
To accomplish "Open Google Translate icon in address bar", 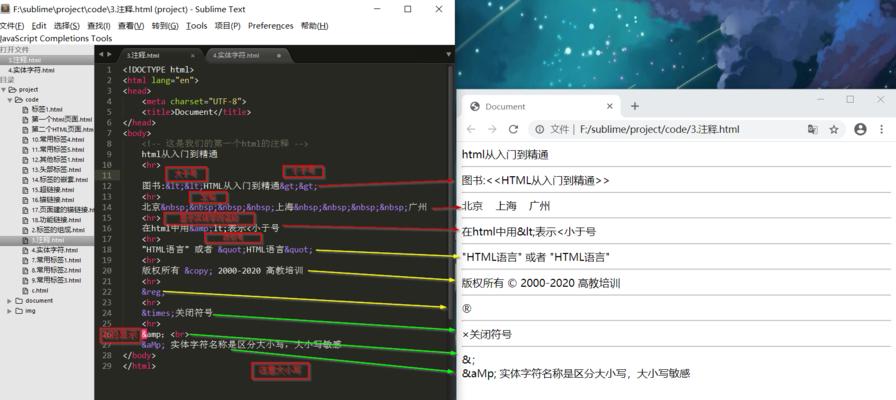I will [x=813, y=130].
